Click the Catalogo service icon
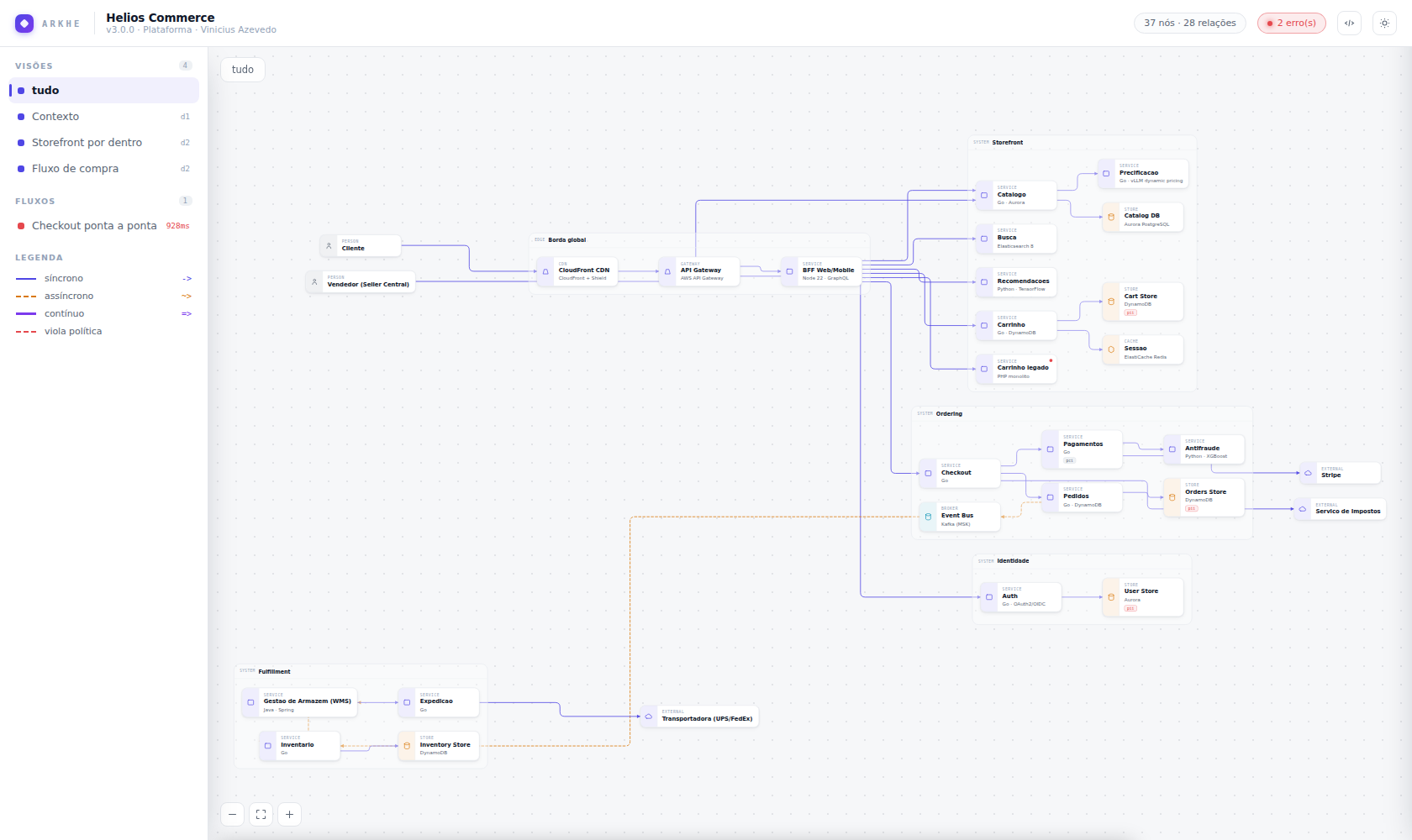This screenshot has height=840, width=1412. pos(984,196)
